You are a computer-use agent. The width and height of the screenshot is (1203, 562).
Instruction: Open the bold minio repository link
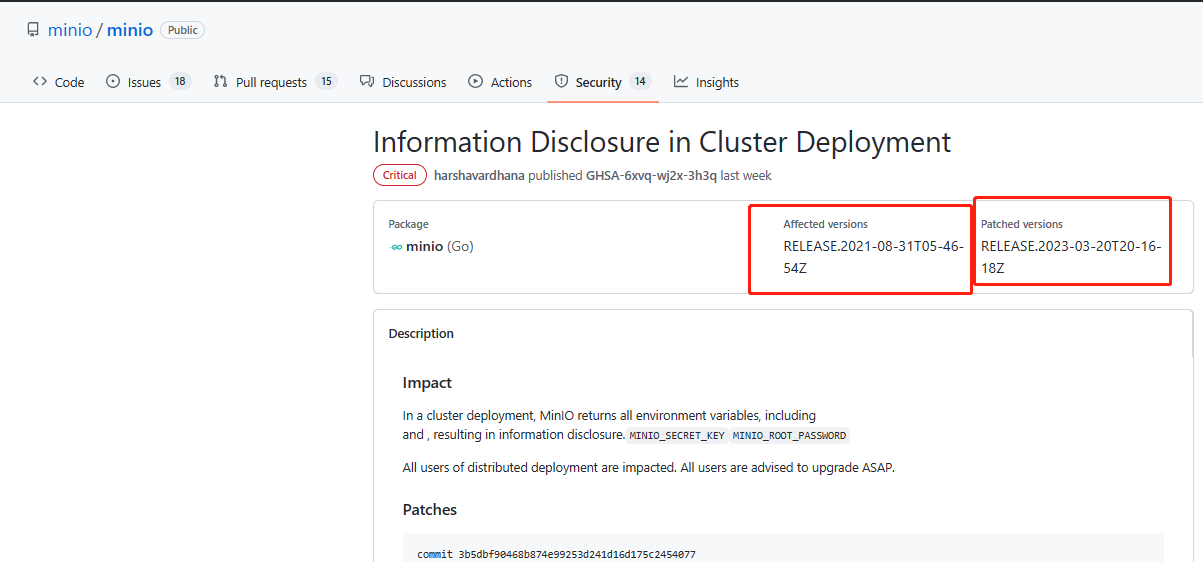(130, 30)
